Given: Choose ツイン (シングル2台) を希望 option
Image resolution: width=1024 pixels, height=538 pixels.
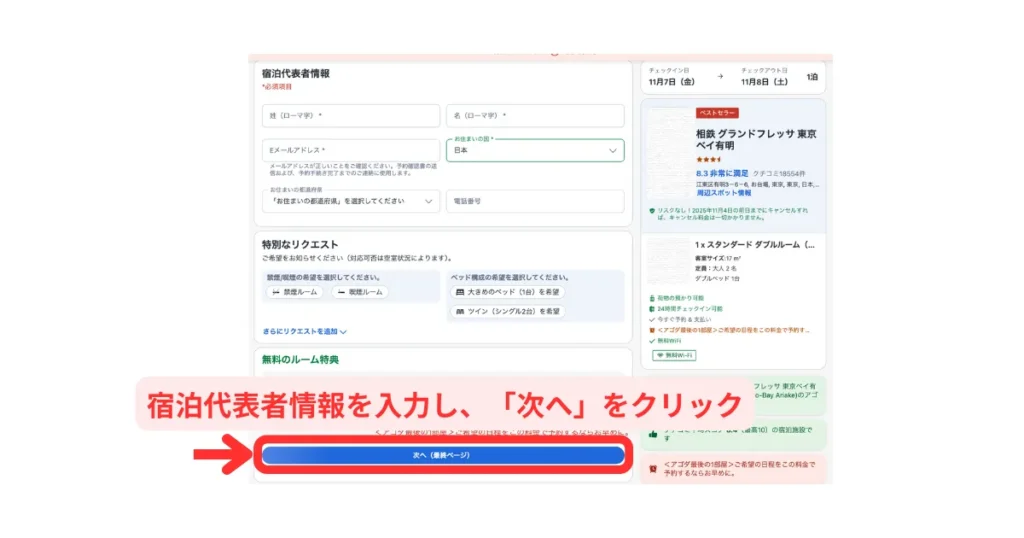Looking at the screenshot, I should (x=508, y=312).
